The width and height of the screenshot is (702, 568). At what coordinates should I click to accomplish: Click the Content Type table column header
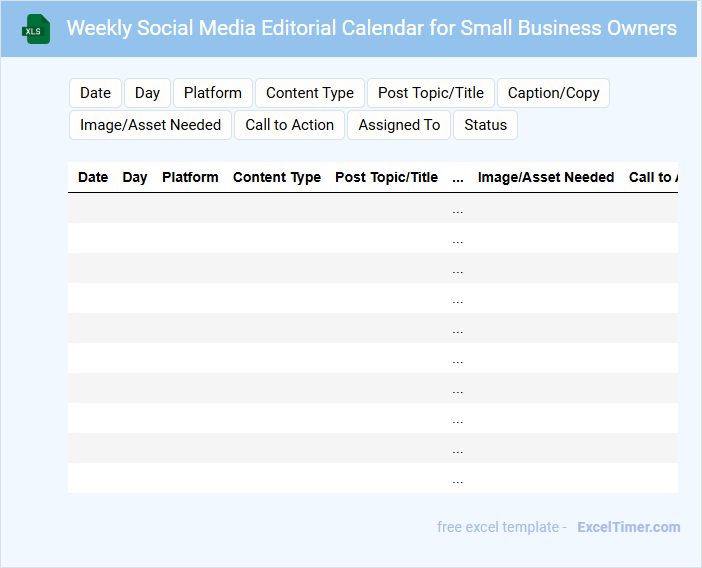(x=277, y=177)
